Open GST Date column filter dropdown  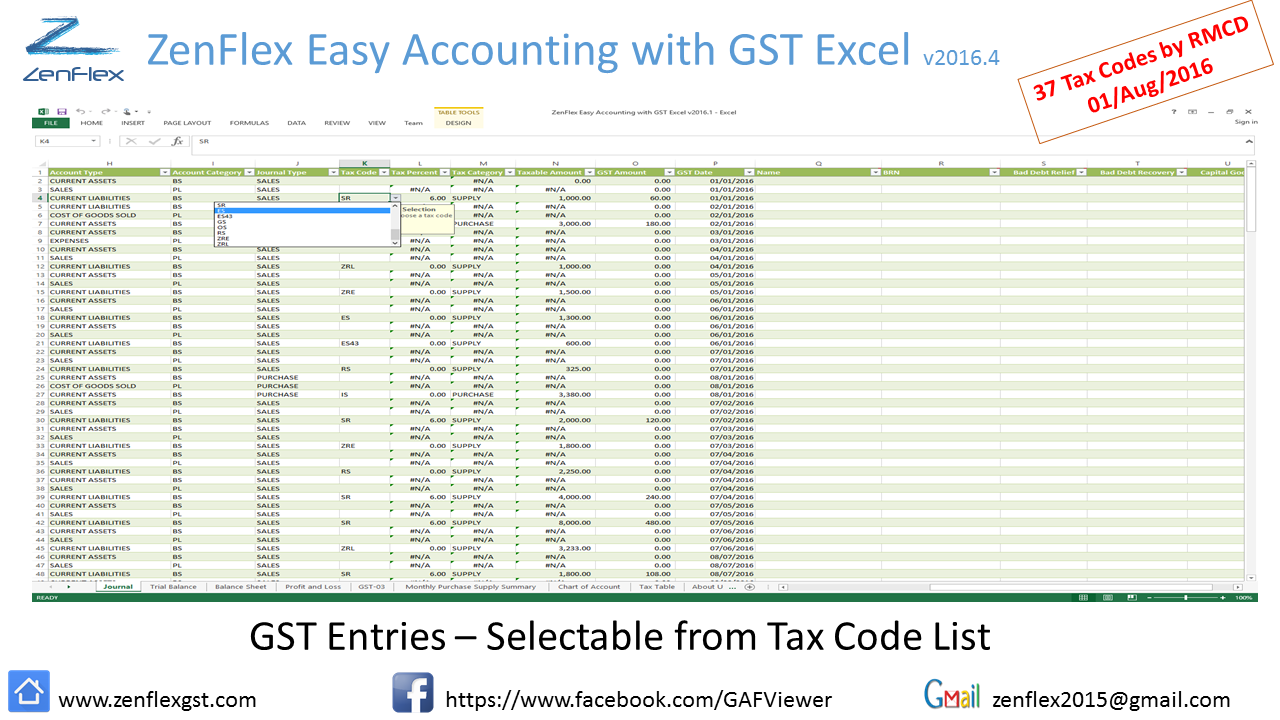click(x=749, y=172)
